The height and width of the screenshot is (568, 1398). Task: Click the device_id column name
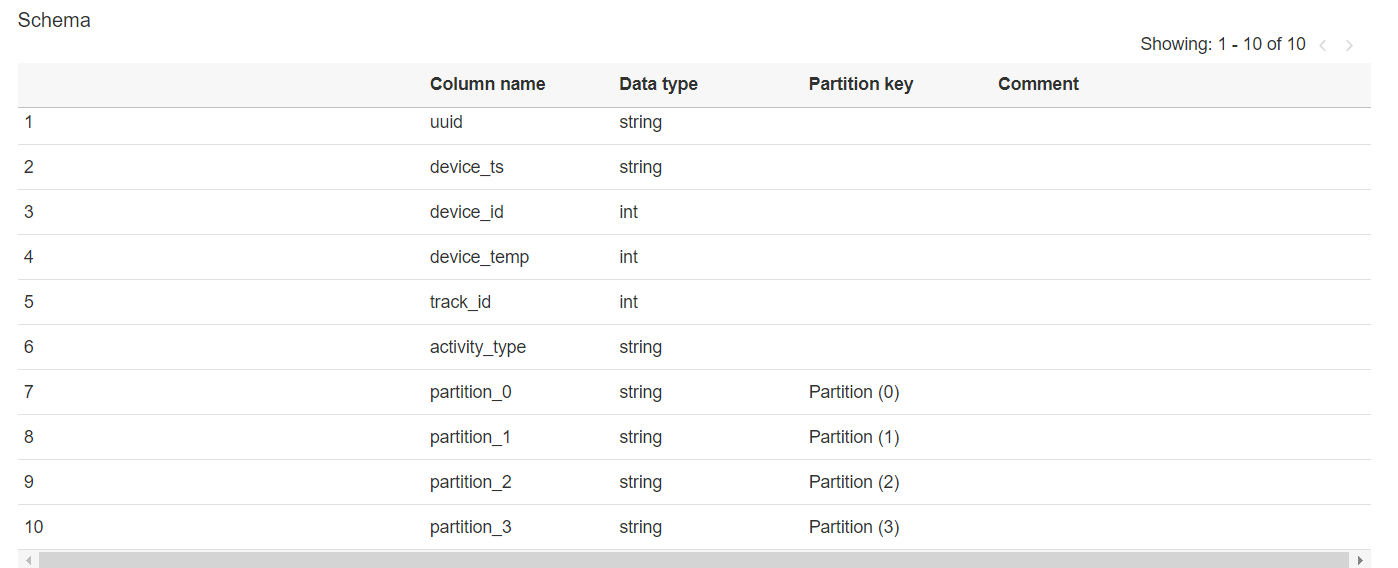click(x=466, y=212)
